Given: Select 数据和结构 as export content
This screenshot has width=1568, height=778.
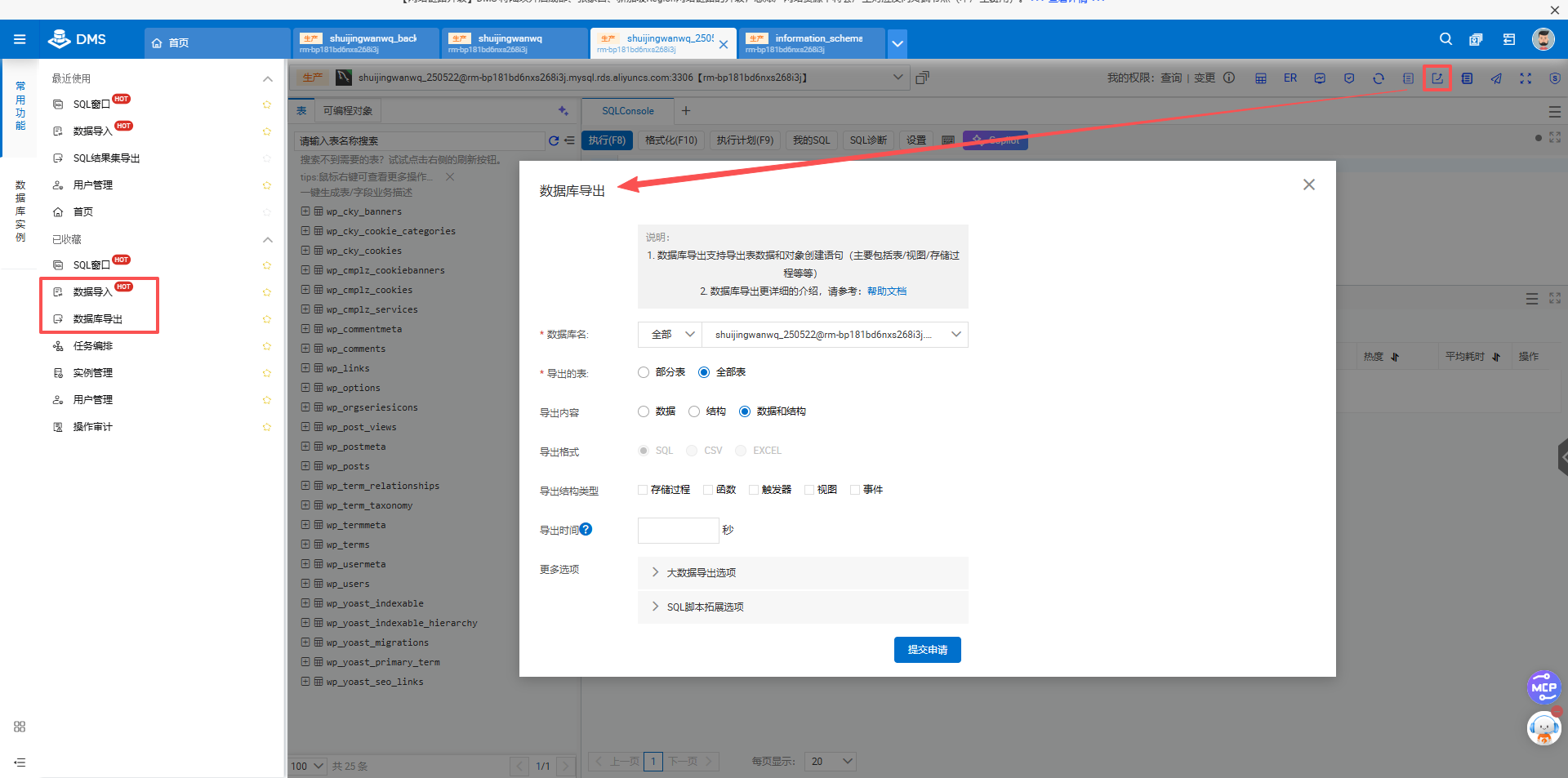Looking at the screenshot, I should pos(745,411).
